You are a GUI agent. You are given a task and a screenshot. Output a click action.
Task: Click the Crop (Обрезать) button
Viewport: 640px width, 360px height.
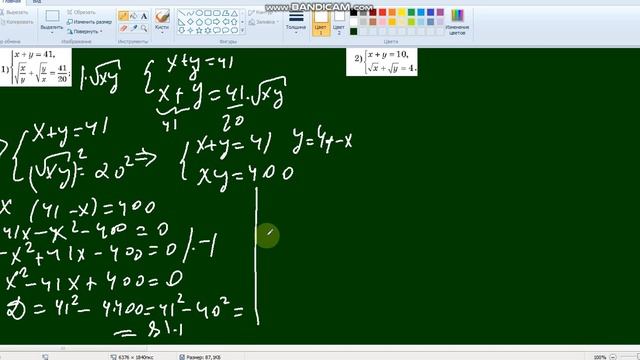click(x=81, y=13)
